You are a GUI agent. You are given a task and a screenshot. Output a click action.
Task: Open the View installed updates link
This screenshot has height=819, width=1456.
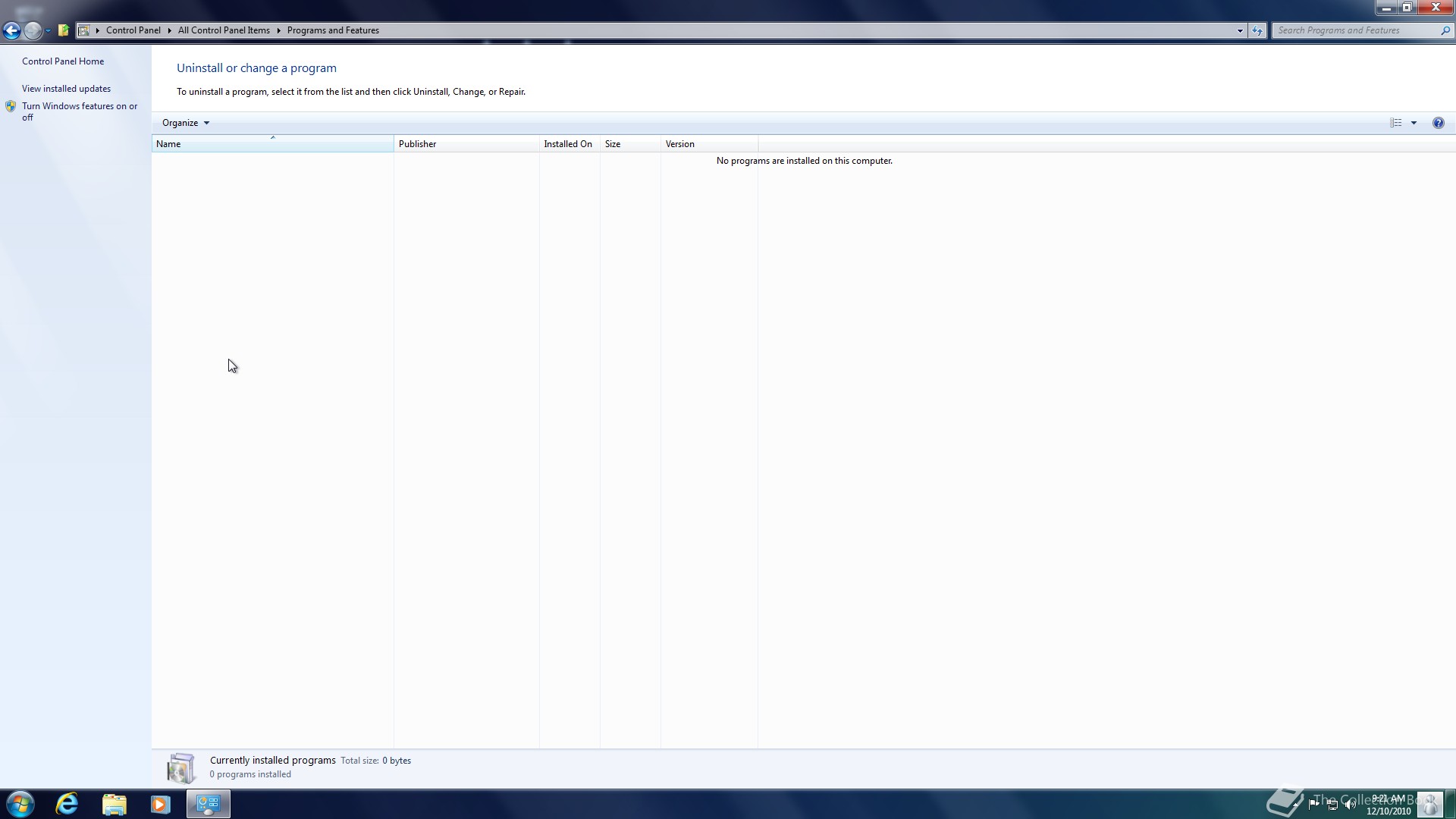tap(66, 89)
